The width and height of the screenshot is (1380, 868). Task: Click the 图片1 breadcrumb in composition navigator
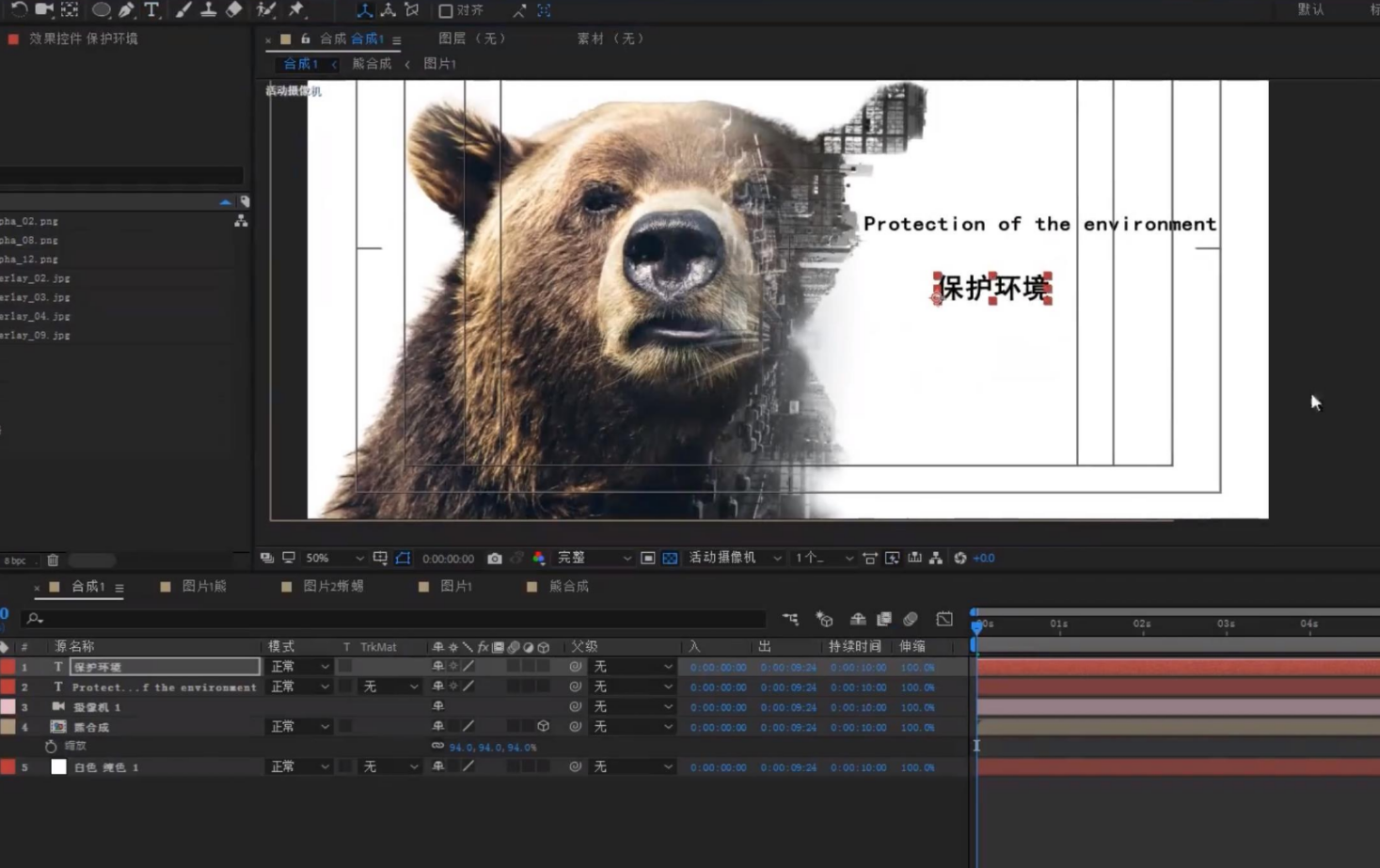(x=439, y=64)
